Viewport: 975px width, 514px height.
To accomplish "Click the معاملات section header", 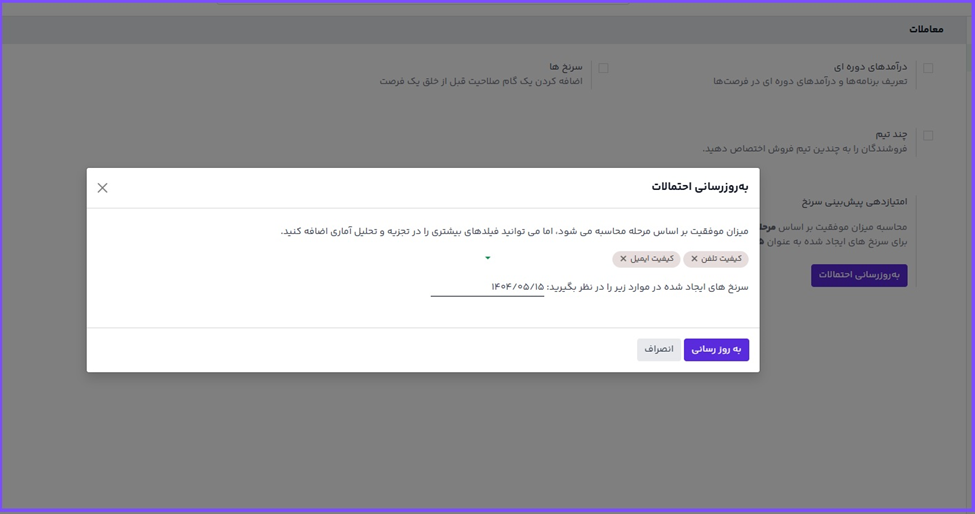I will coord(925,29).
